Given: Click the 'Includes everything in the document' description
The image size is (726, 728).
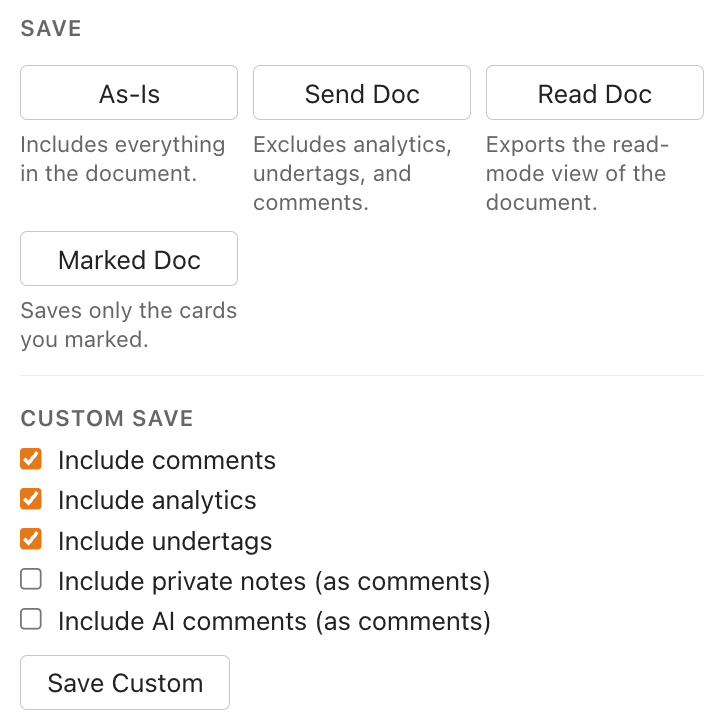Looking at the screenshot, I should (x=123, y=159).
